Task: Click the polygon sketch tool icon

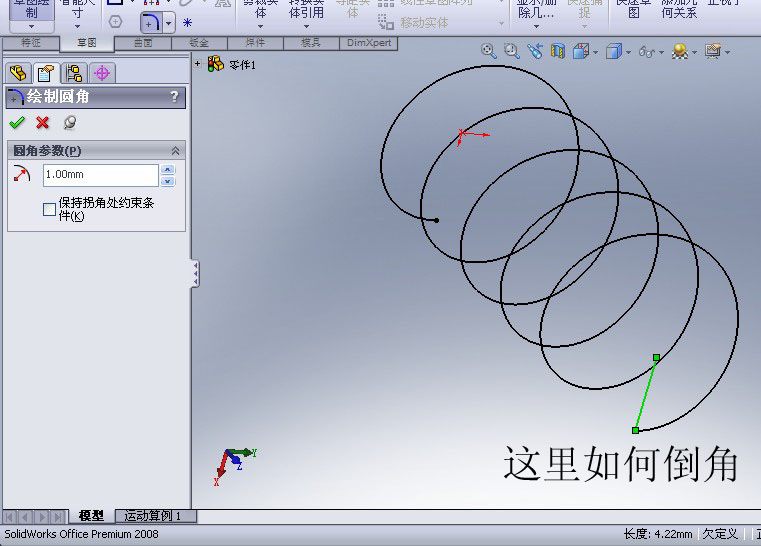Action: tap(116, 22)
